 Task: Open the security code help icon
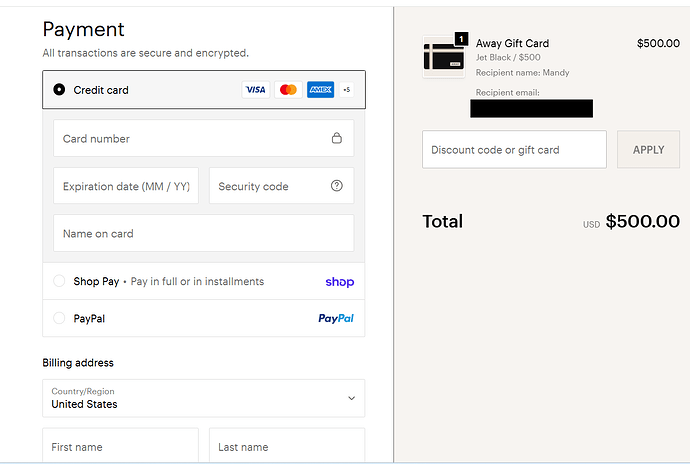tap(337, 186)
